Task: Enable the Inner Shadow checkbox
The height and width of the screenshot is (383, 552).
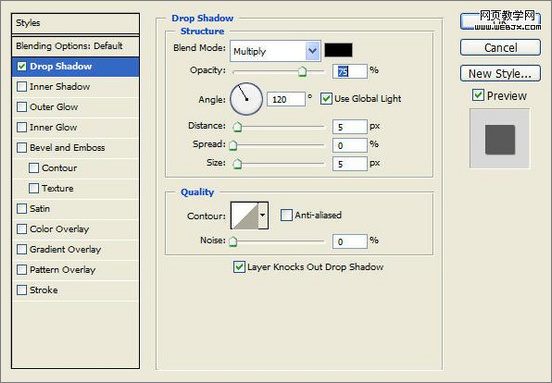Action: [x=22, y=87]
